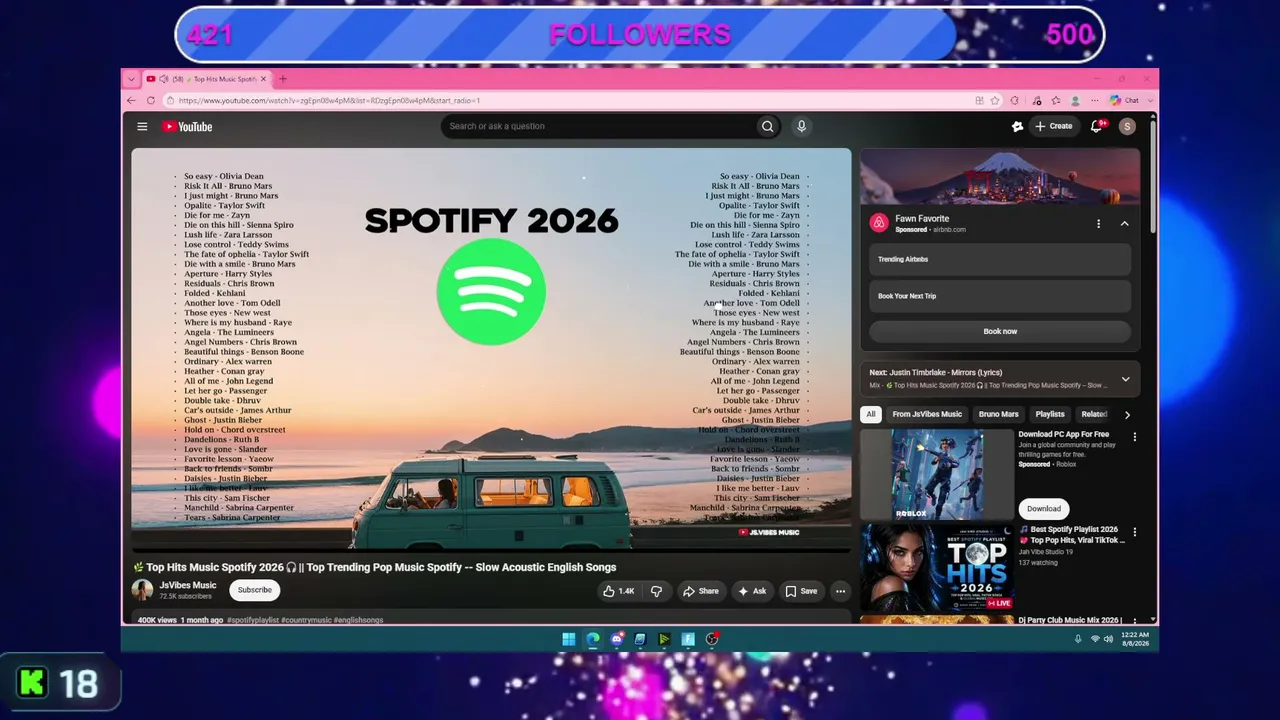Focus the YouTube search box
The width and height of the screenshot is (1280, 720).
598,126
